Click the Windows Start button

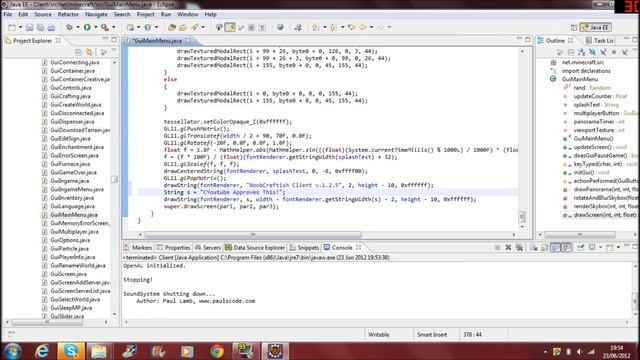[x=12, y=351]
